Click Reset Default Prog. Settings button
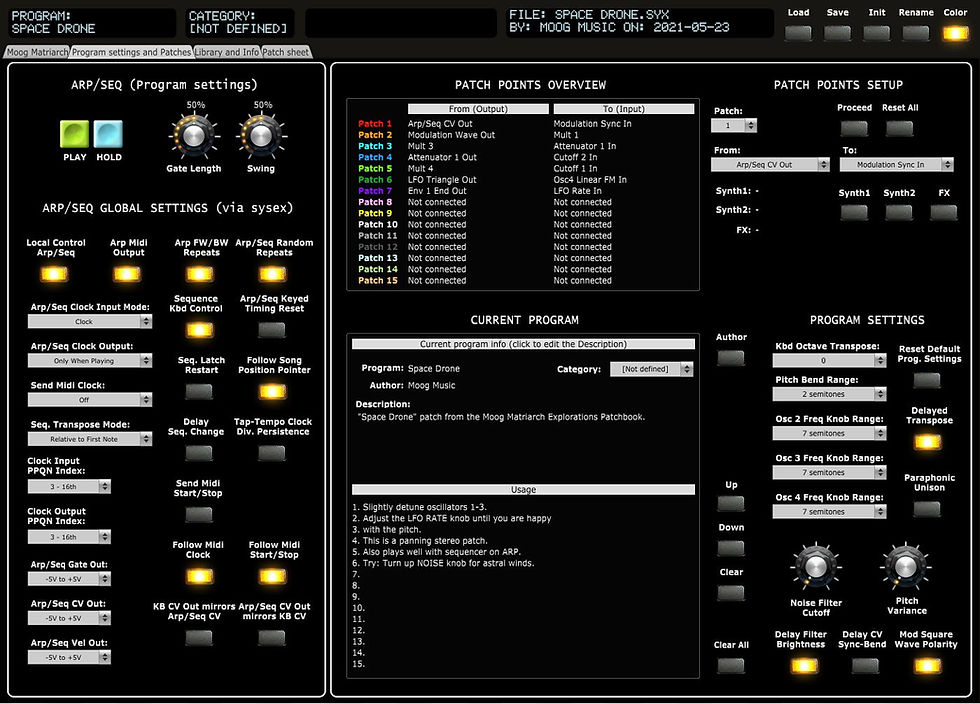 927,380
